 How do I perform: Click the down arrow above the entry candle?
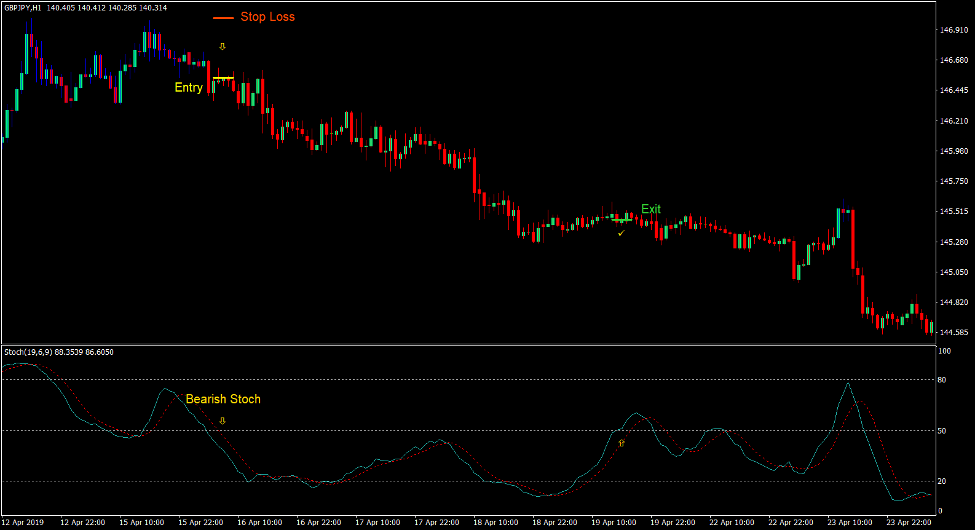coord(223,47)
